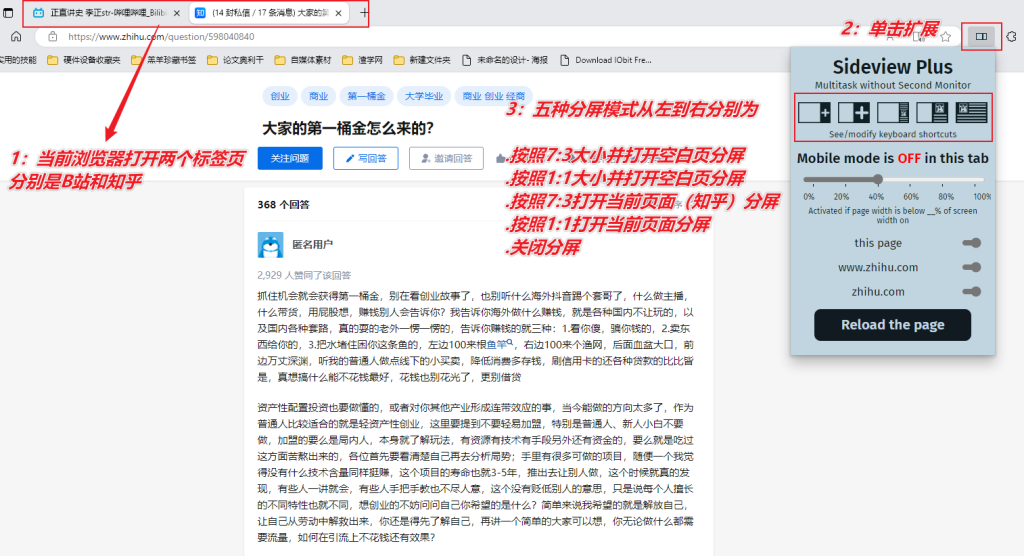Image resolution: width=1024 pixels, height=556 pixels.
Task: Click the question title 大家的第一桶金怎么来的?
Action: [x=348, y=128]
